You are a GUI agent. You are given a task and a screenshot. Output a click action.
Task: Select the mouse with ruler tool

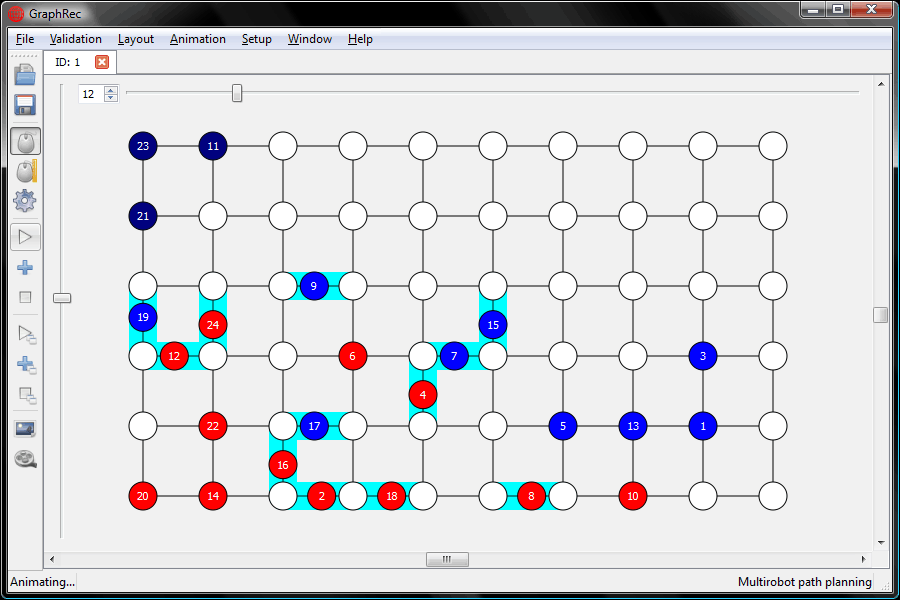click(x=26, y=171)
